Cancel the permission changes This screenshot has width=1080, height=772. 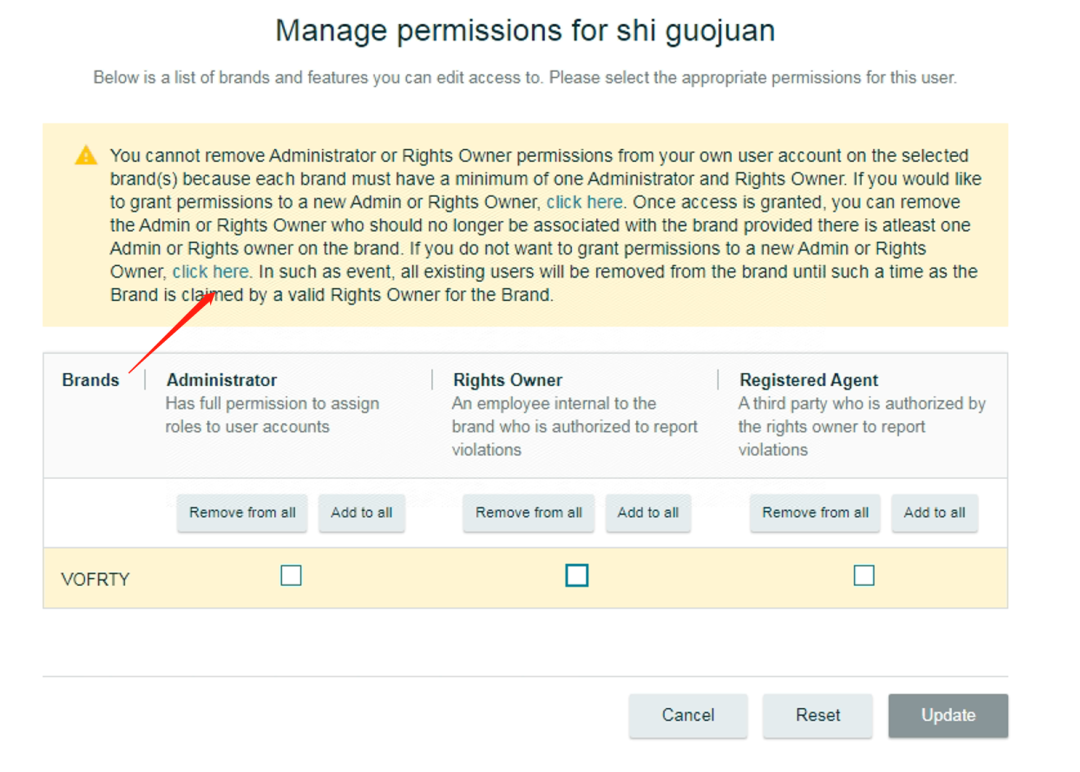click(688, 716)
